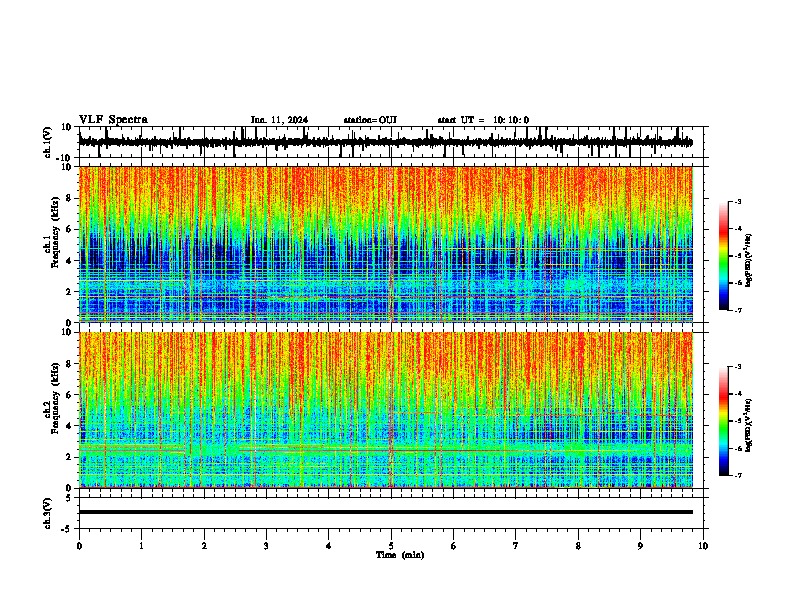The height and width of the screenshot is (612, 792).
Task: Click the "start UT = 10:10:0" label
Action: point(483,120)
